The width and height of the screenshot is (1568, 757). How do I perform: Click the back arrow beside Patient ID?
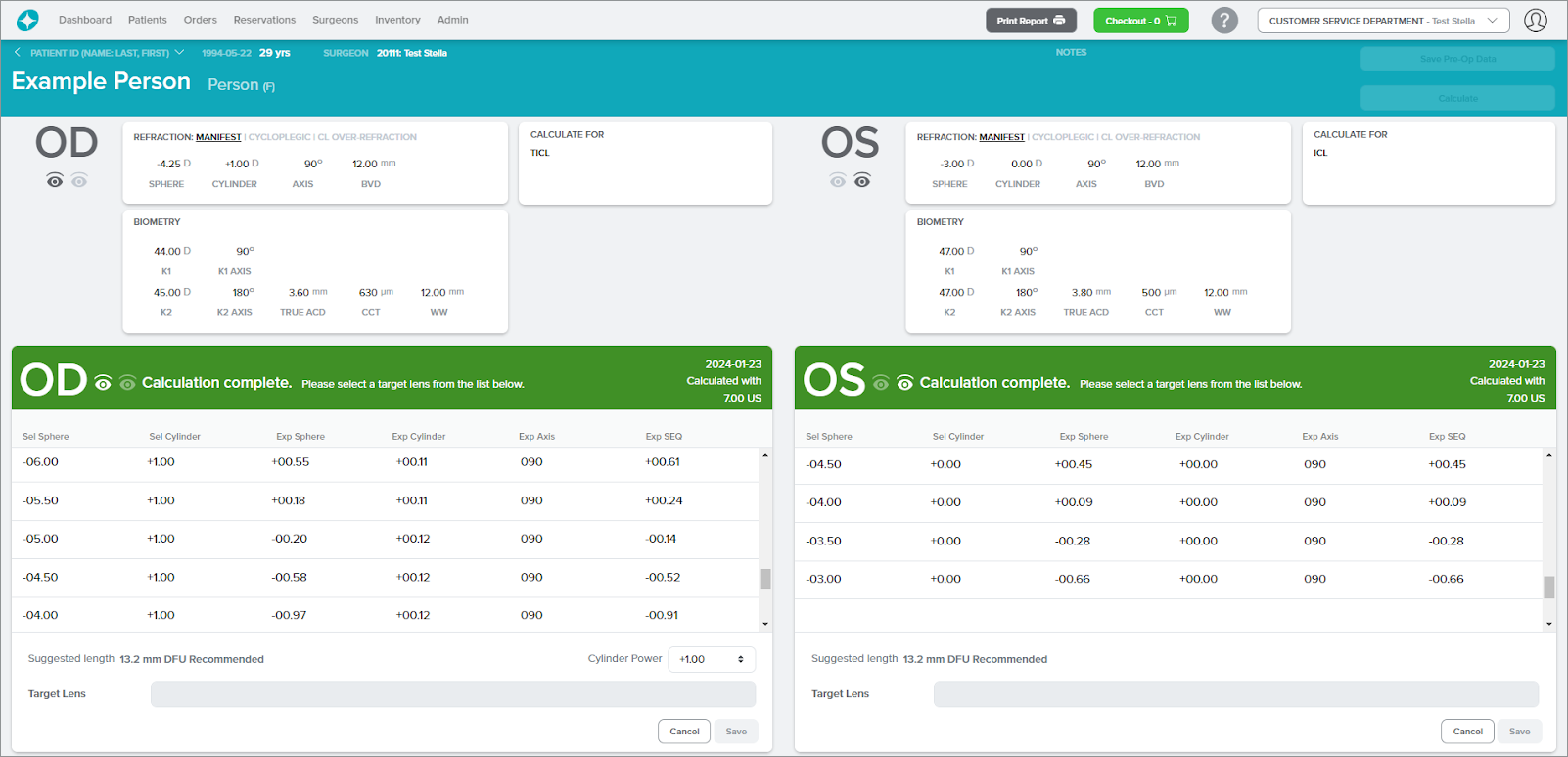pos(18,53)
